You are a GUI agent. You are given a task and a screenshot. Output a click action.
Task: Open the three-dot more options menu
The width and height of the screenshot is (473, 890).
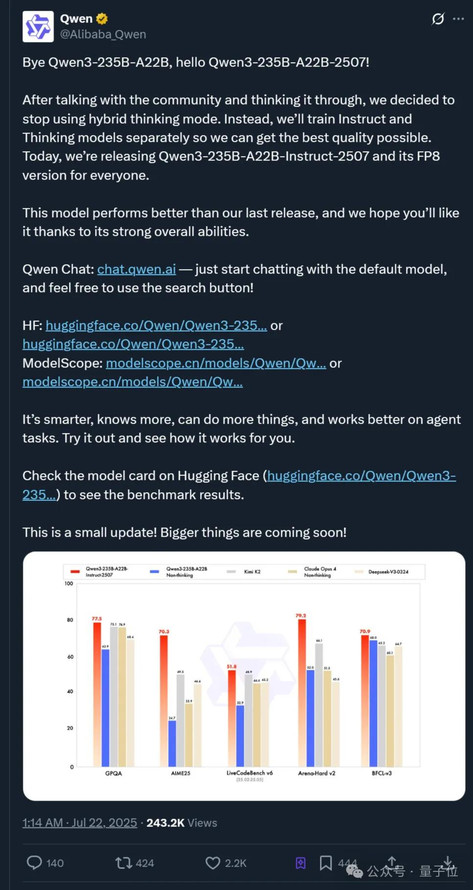pos(458,19)
